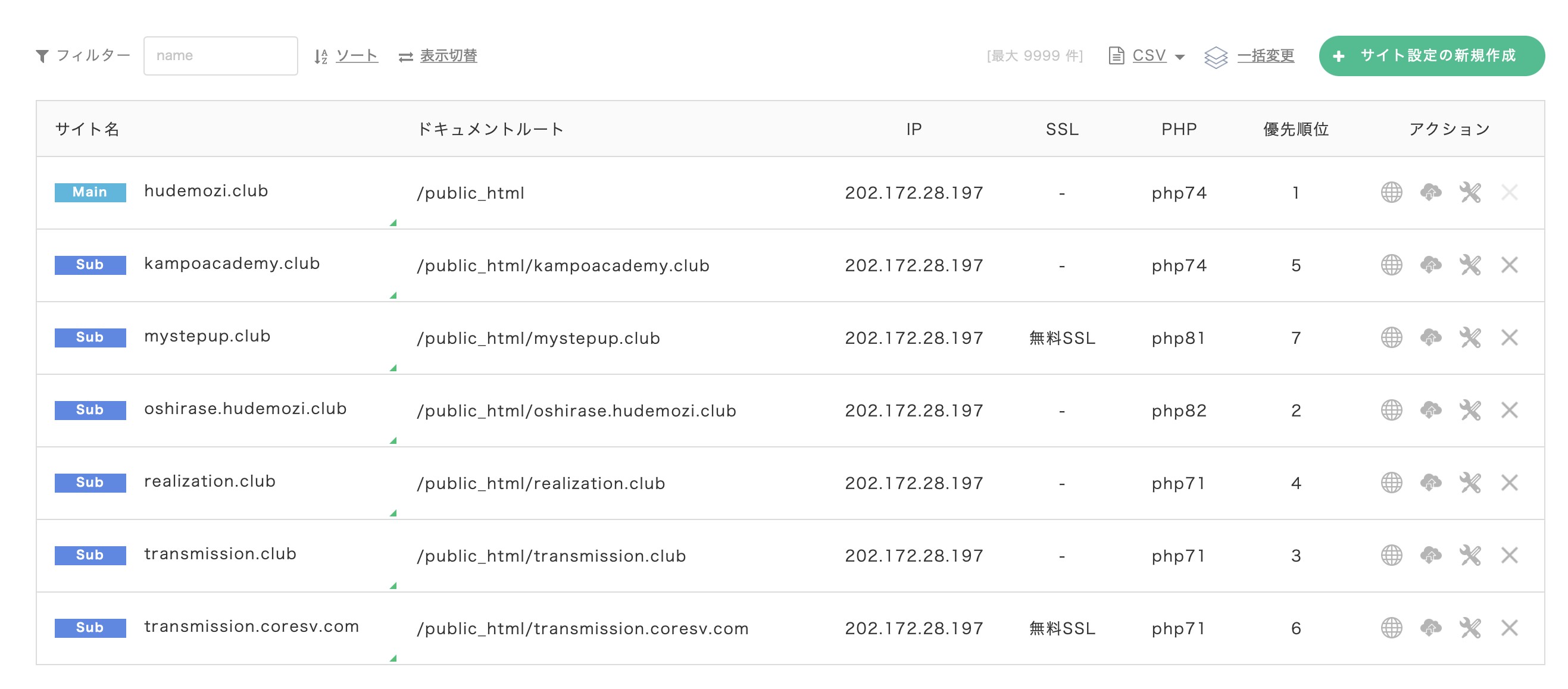Click php81 in mystepup.club row

[x=1179, y=339]
